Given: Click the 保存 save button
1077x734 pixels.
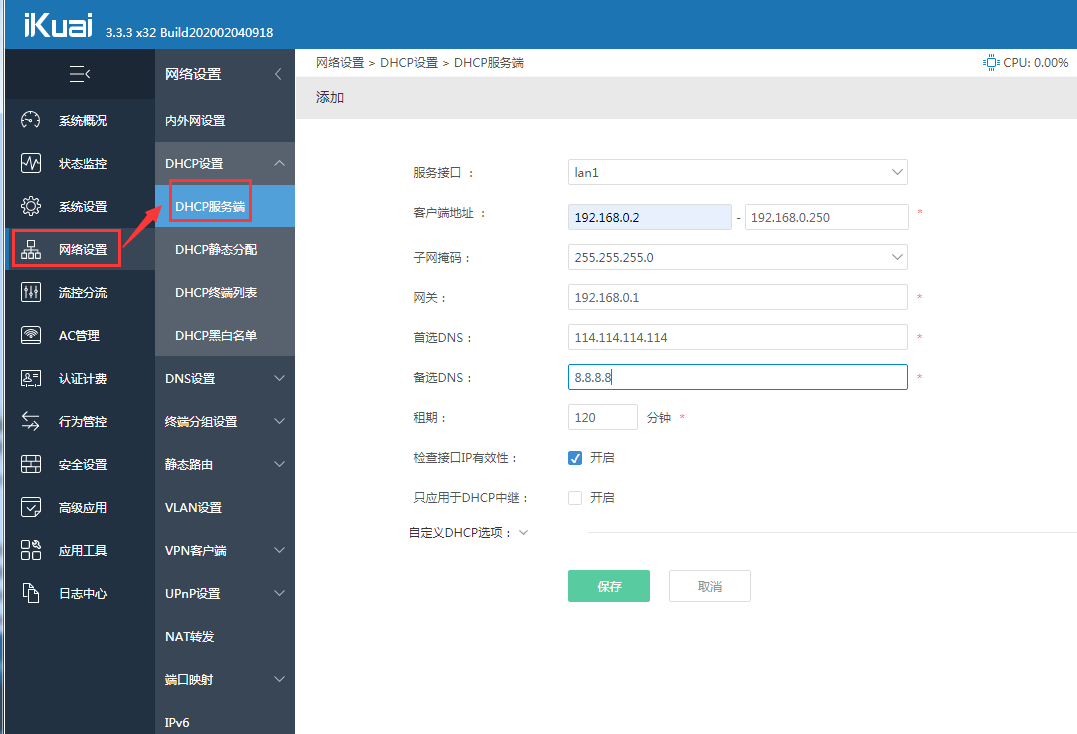Looking at the screenshot, I should (x=608, y=585).
